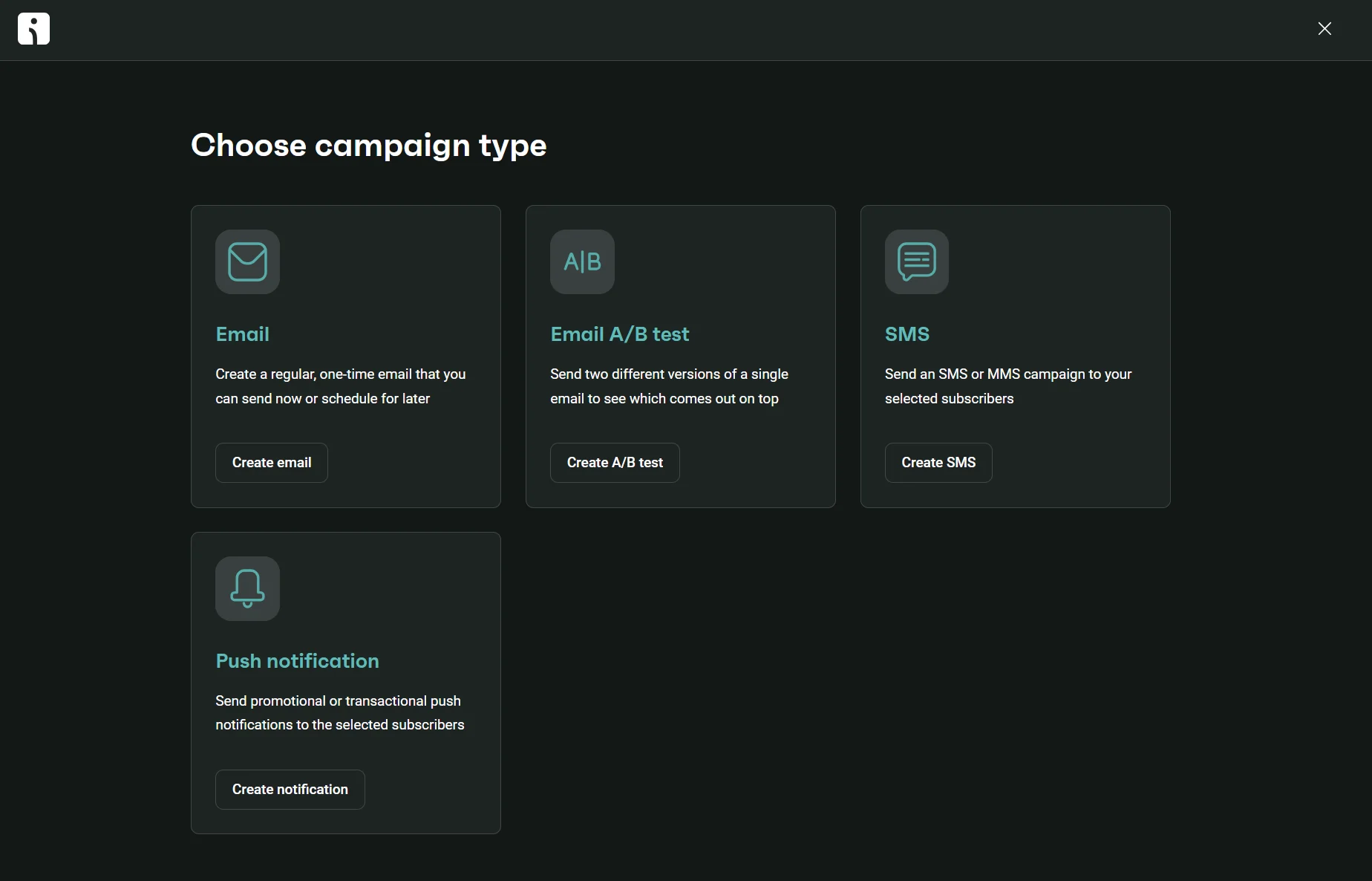This screenshot has height=881, width=1372.
Task: Select the Push notification bell icon
Action: [247, 588]
